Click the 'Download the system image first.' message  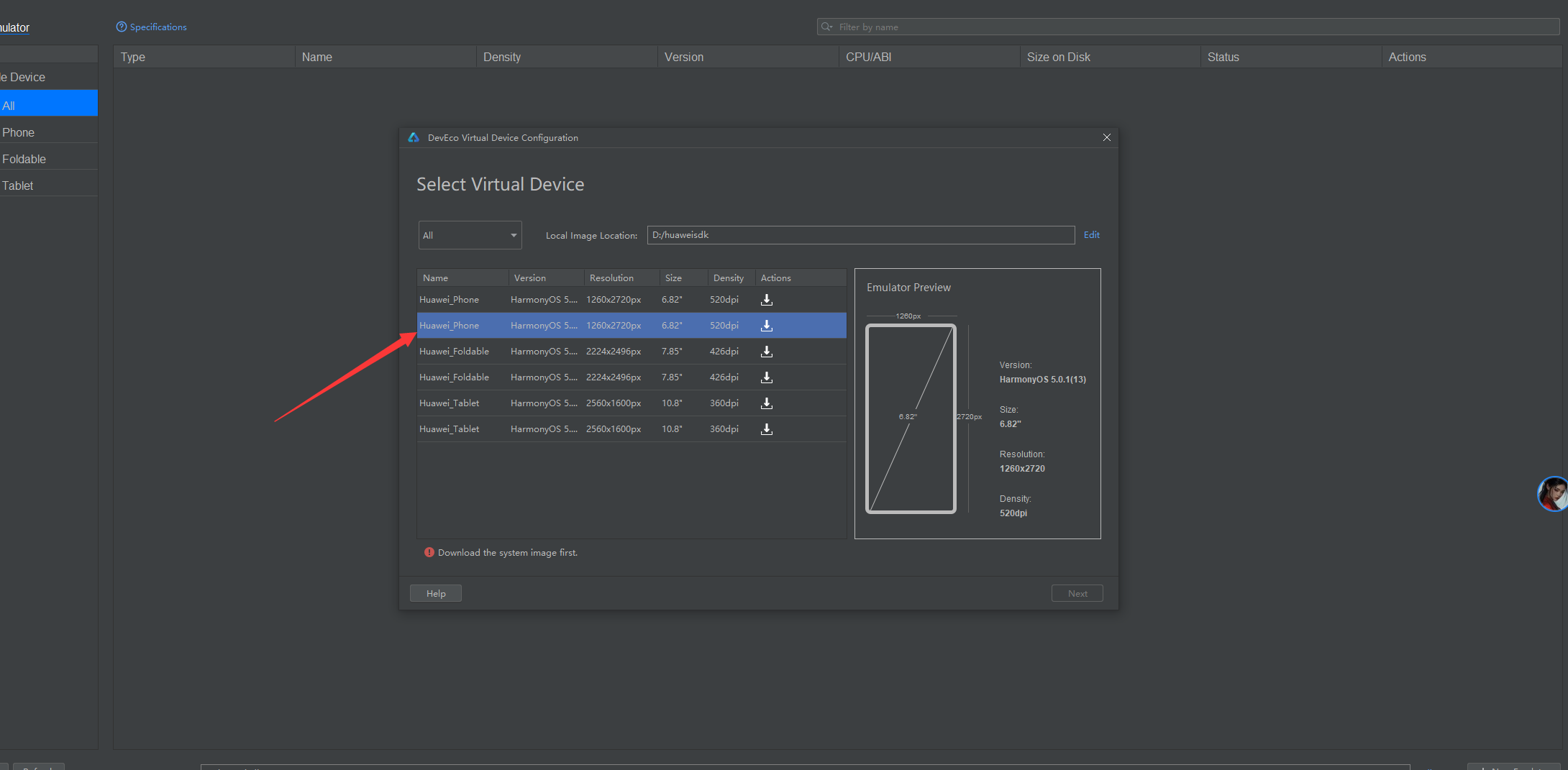(x=508, y=553)
